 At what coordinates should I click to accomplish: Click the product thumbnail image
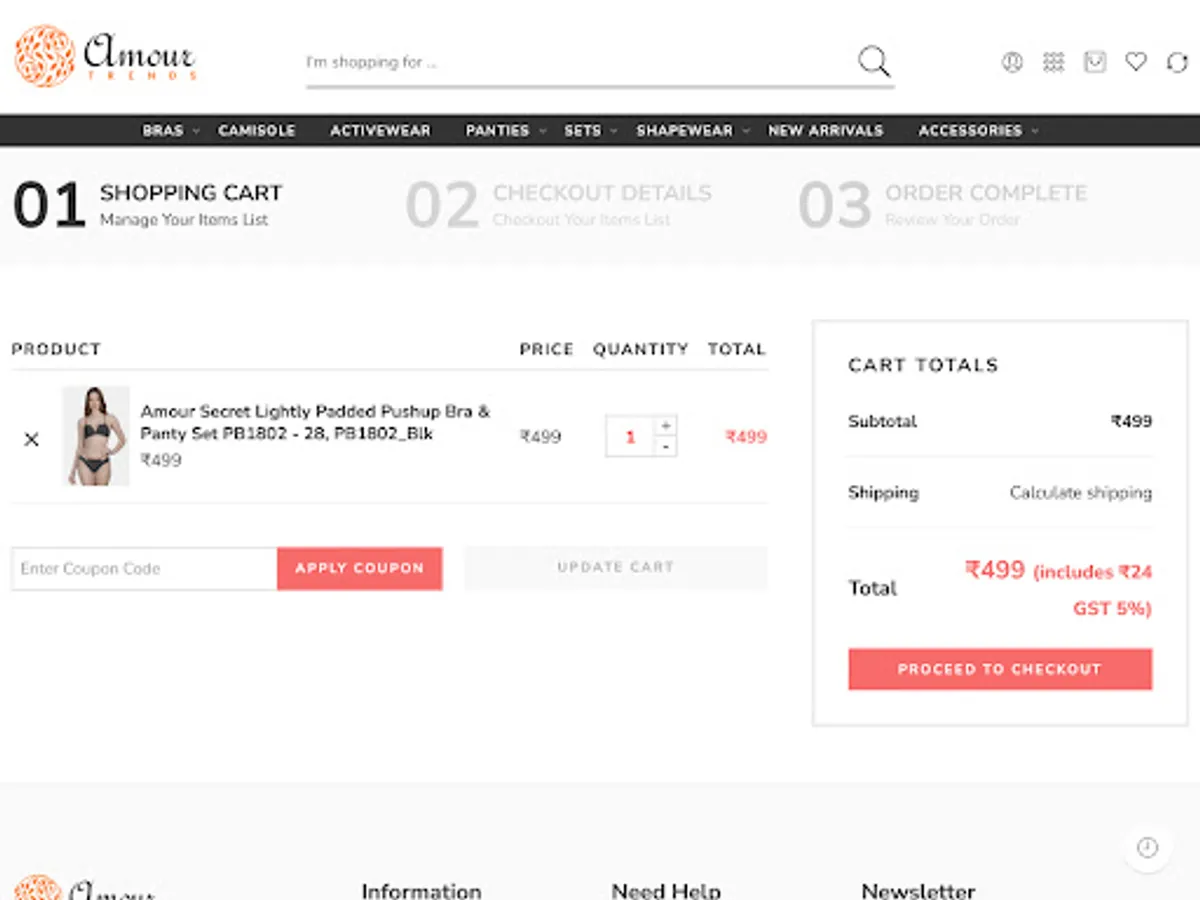(x=96, y=436)
